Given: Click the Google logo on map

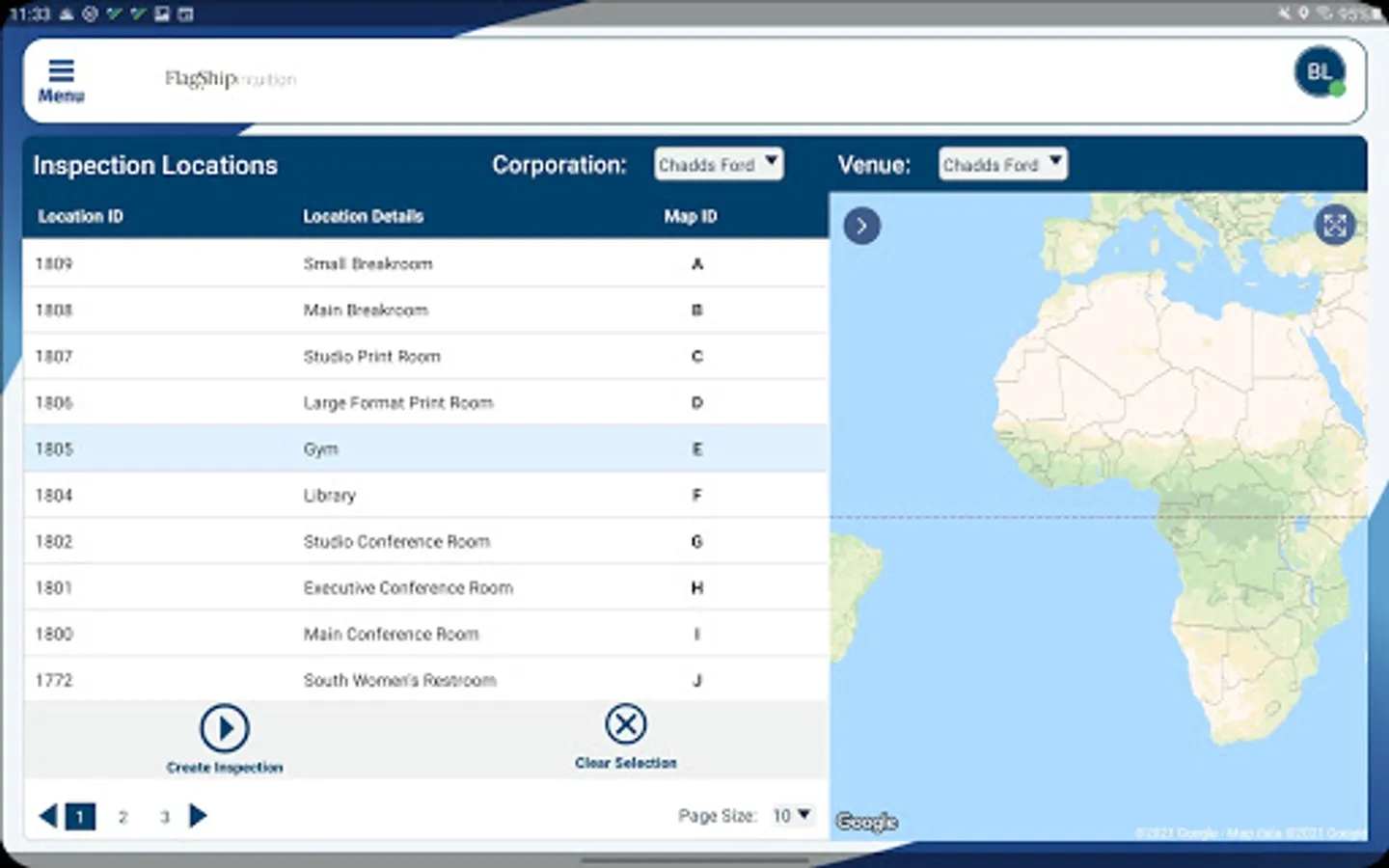Looking at the screenshot, I should point(866,822).
